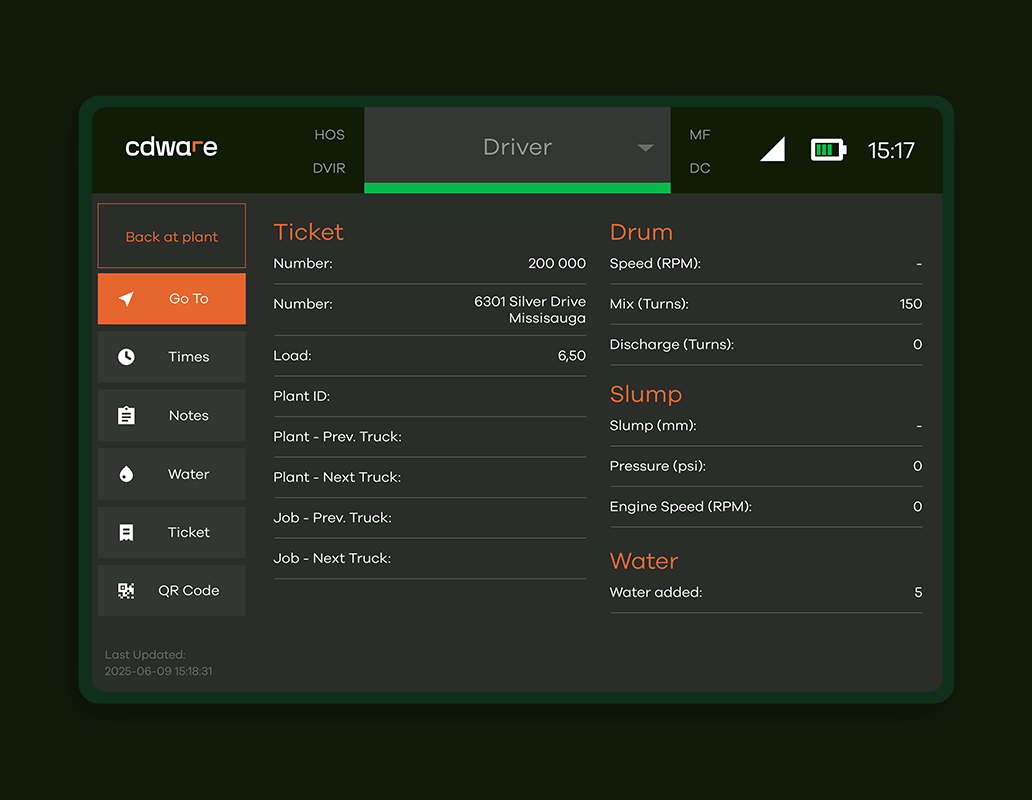Viewport: 1032px width, 800px height.
Task: Click the Water added value 5
Action: [918, 592]
